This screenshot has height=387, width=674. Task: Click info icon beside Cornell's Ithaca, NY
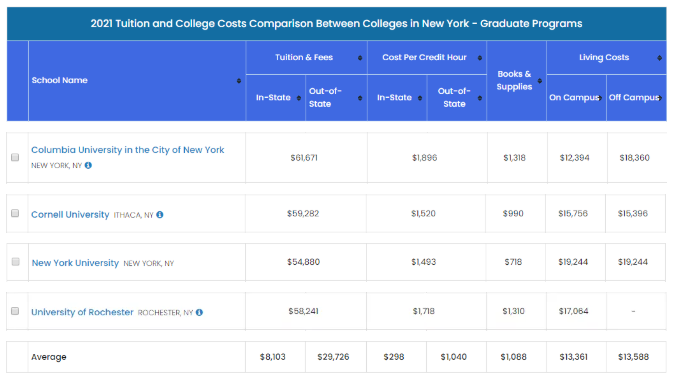[160, 215]
